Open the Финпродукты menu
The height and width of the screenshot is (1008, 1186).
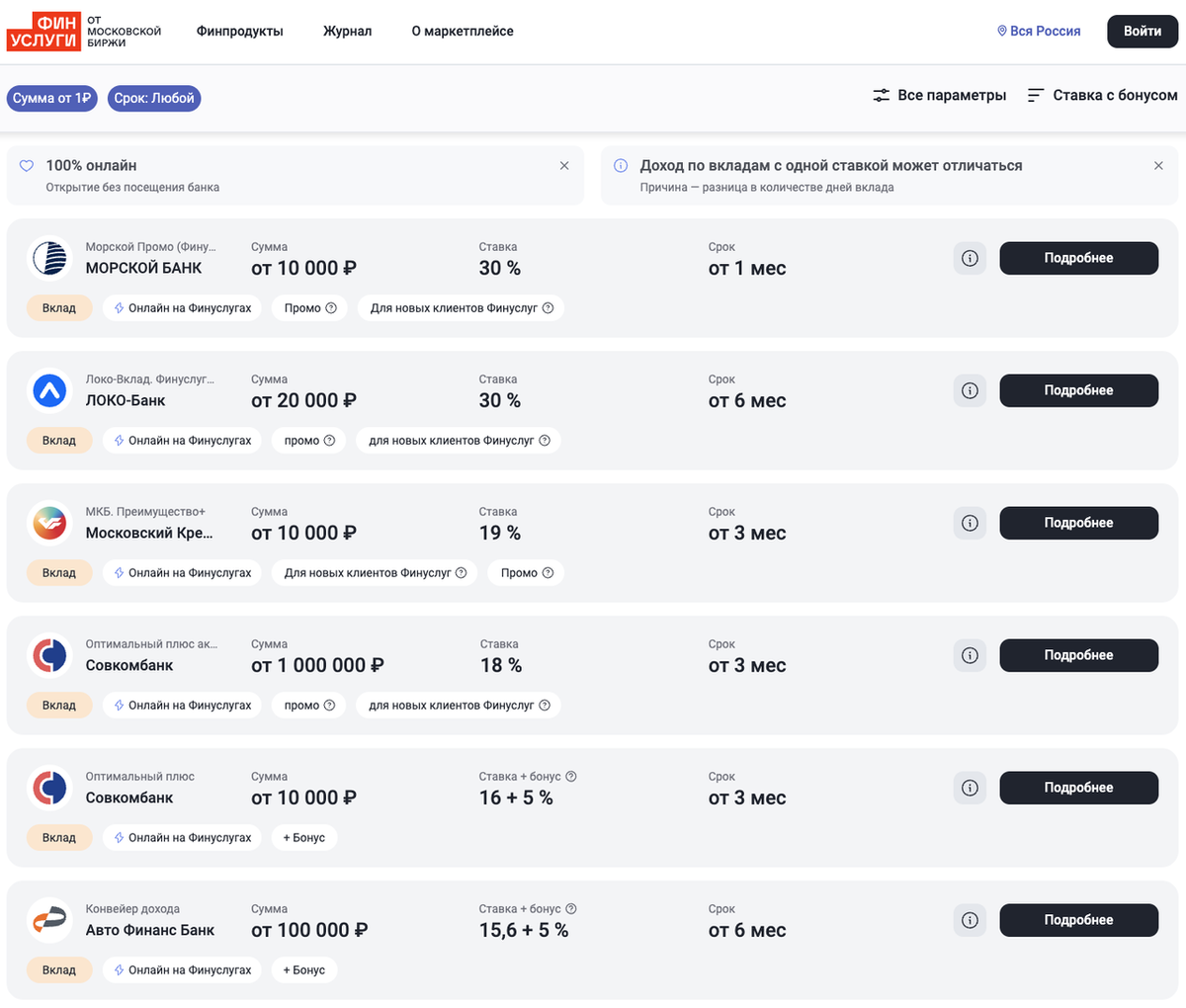pos(240,32)
